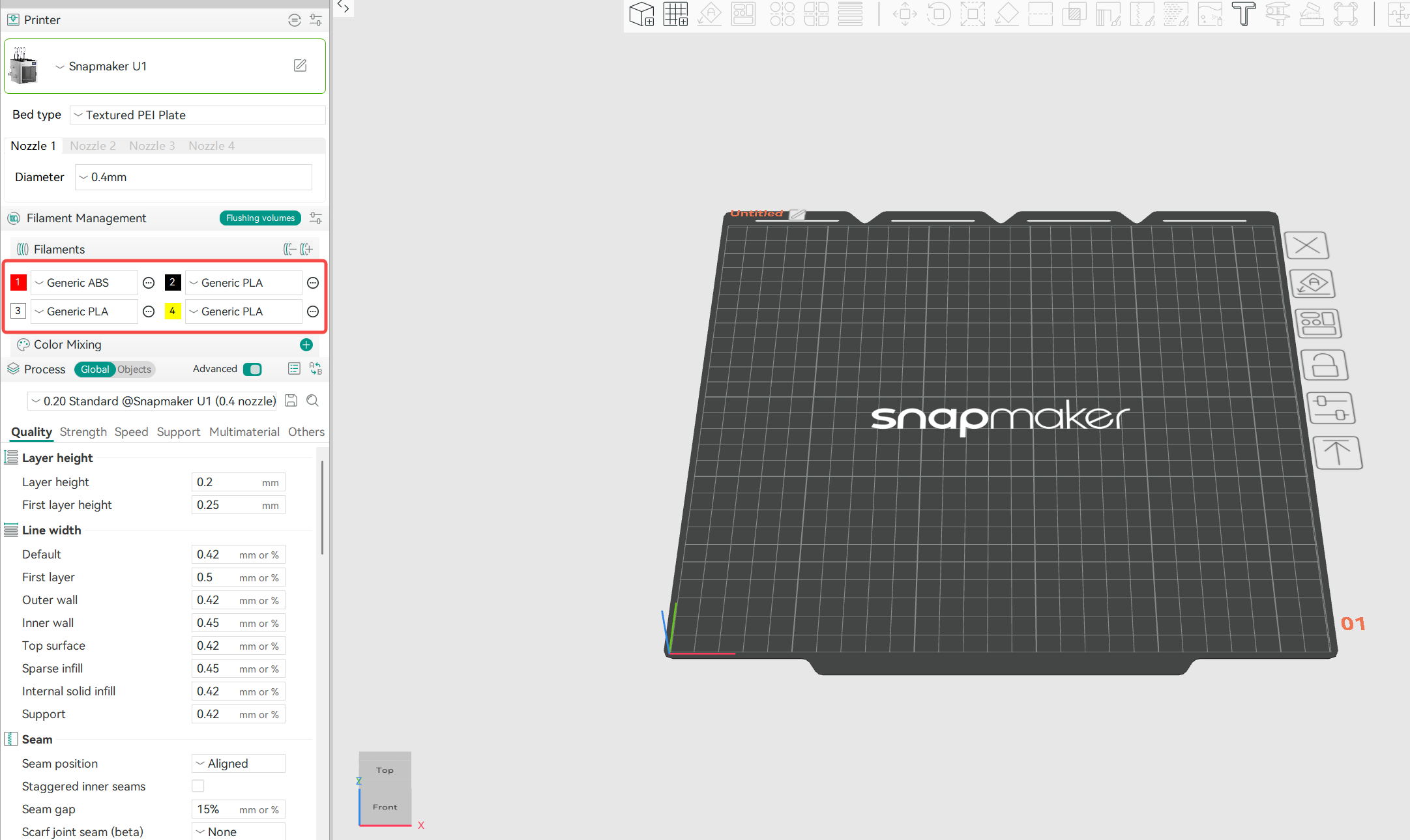Click the move plate to front arrow icon
Screen dimensions: 1410x840
(x=1338, y=453)
